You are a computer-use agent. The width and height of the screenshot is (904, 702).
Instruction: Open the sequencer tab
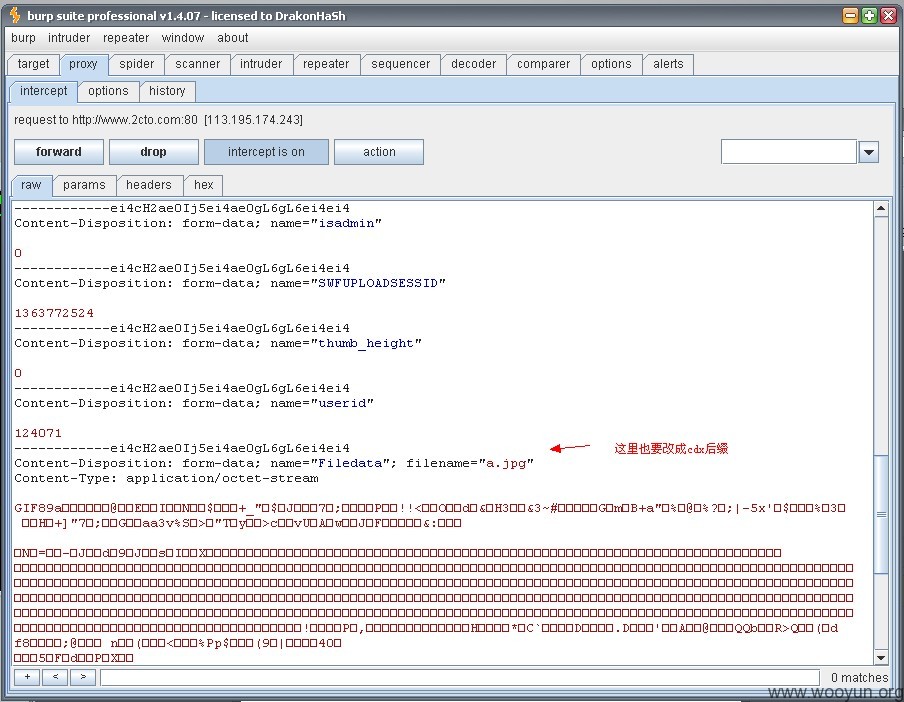click(x=401, y=64)
